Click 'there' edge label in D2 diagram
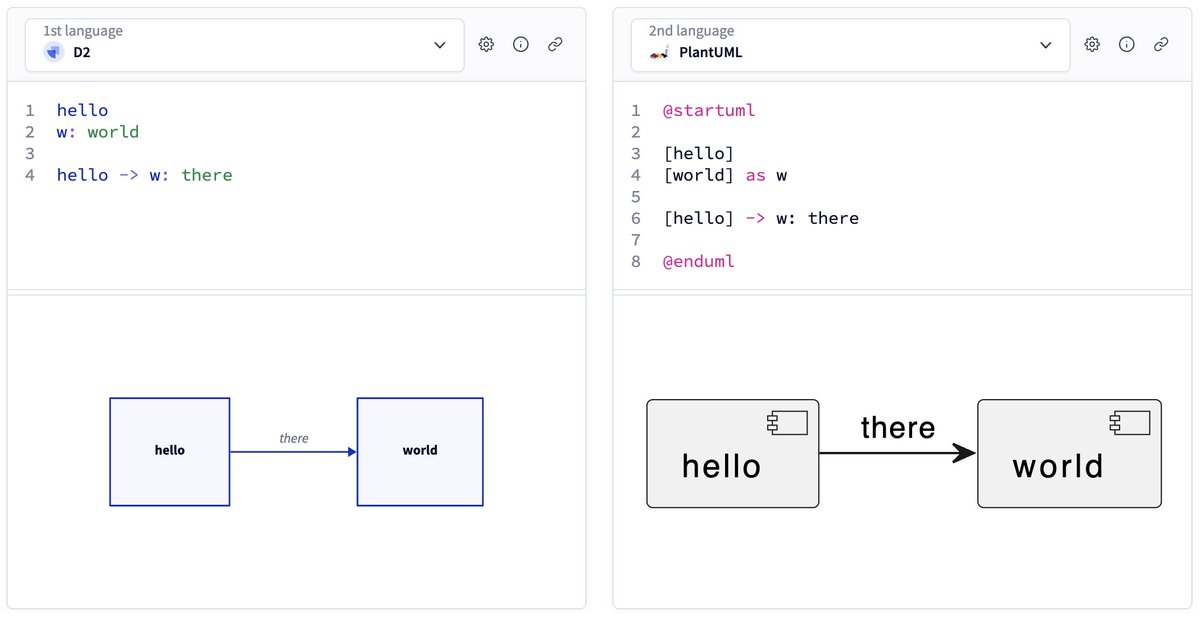Screen dimensions: 1200x618 coord(294,438)
